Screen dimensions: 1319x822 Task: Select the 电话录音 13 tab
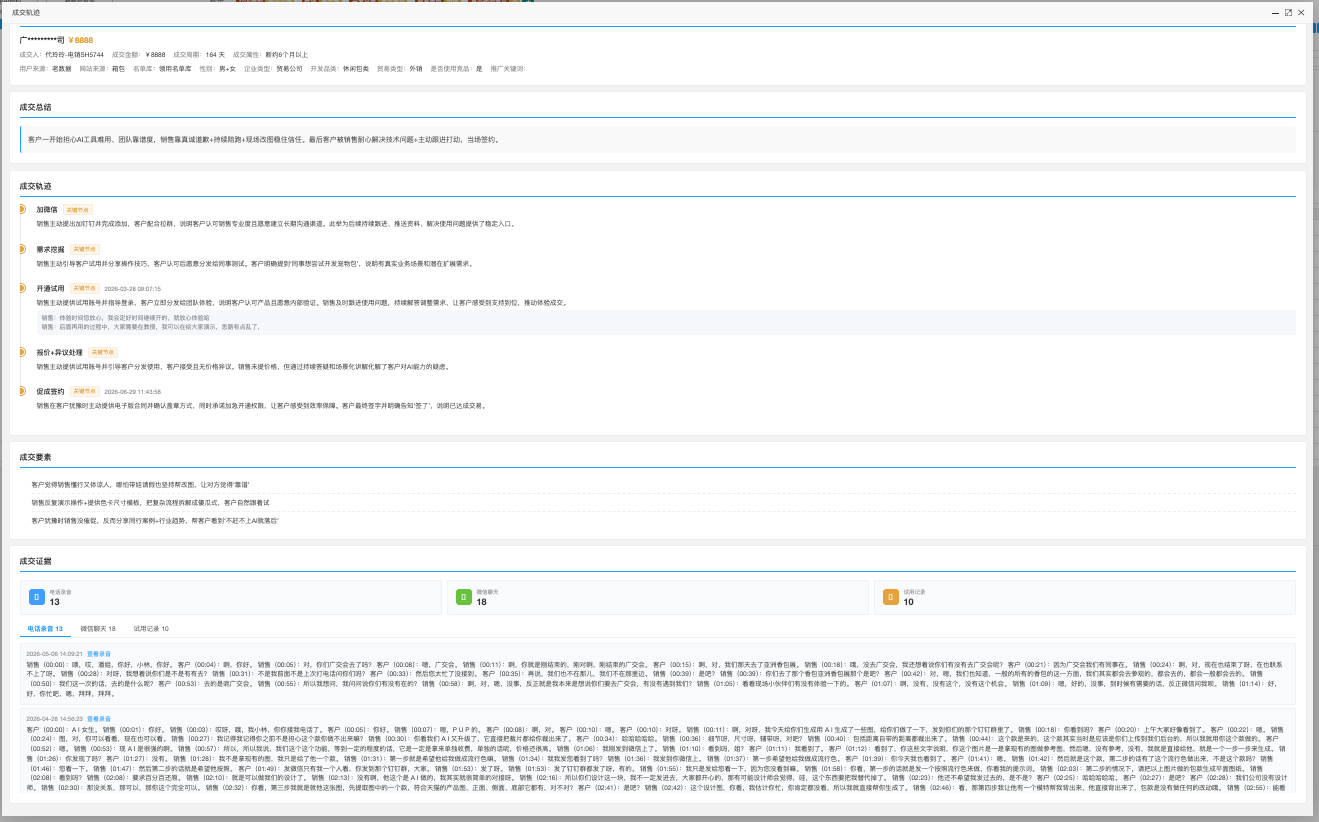point(45,629)
